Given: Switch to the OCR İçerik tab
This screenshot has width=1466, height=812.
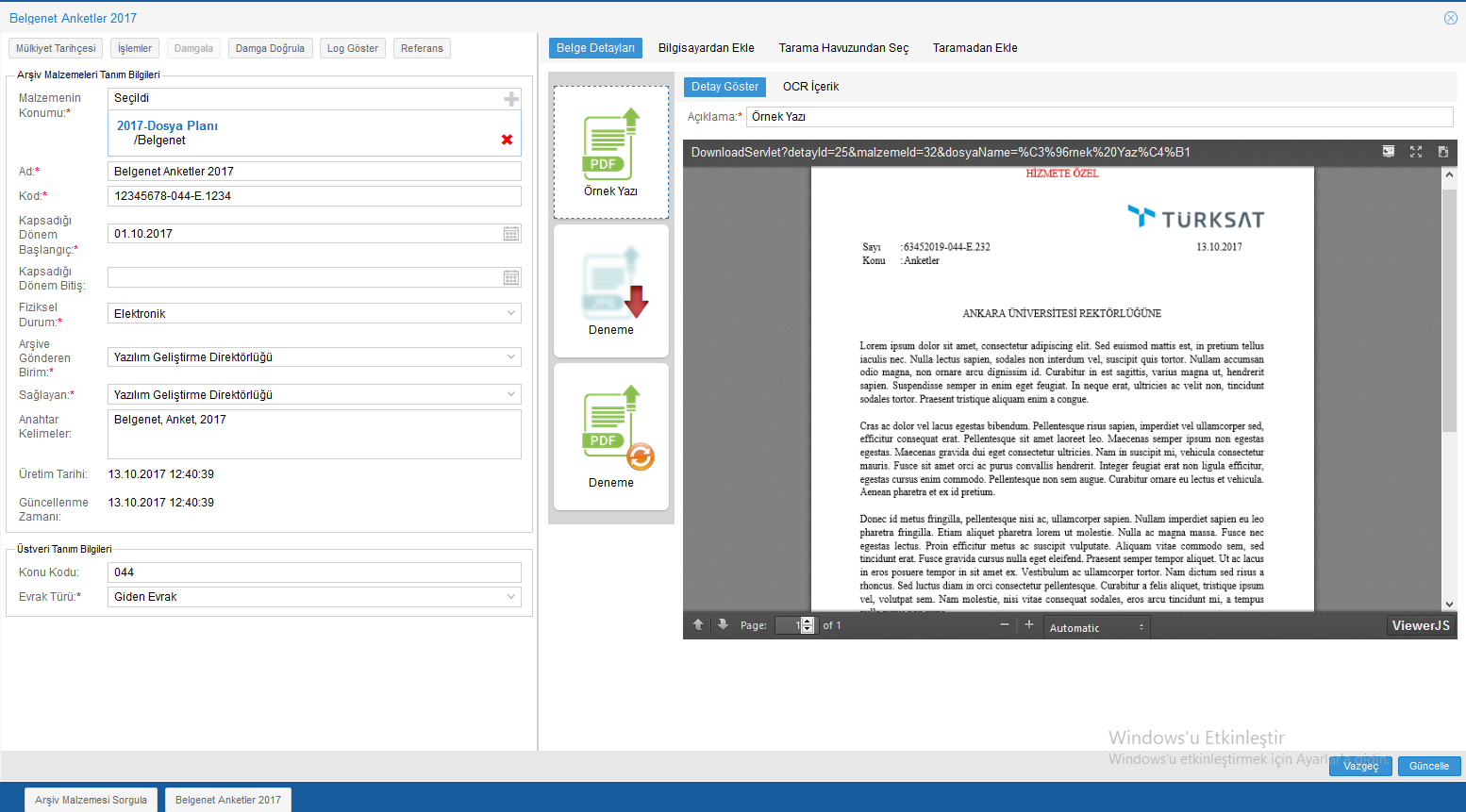Looking at the screenshot, I should coord(810,87).
